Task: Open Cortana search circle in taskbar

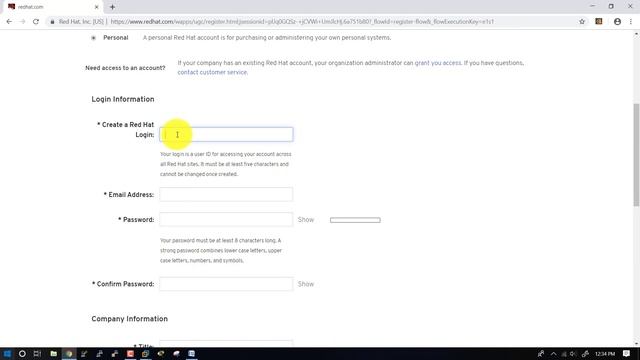Action: 22,354
